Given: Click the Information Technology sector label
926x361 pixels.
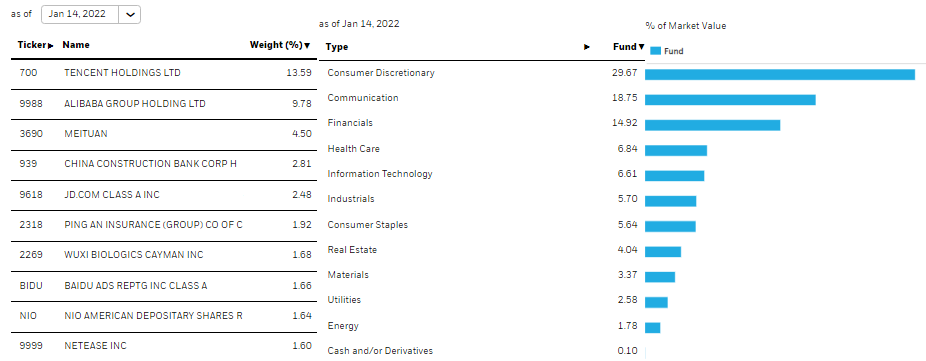Looking at the screenshot, I should click(380, 174).
